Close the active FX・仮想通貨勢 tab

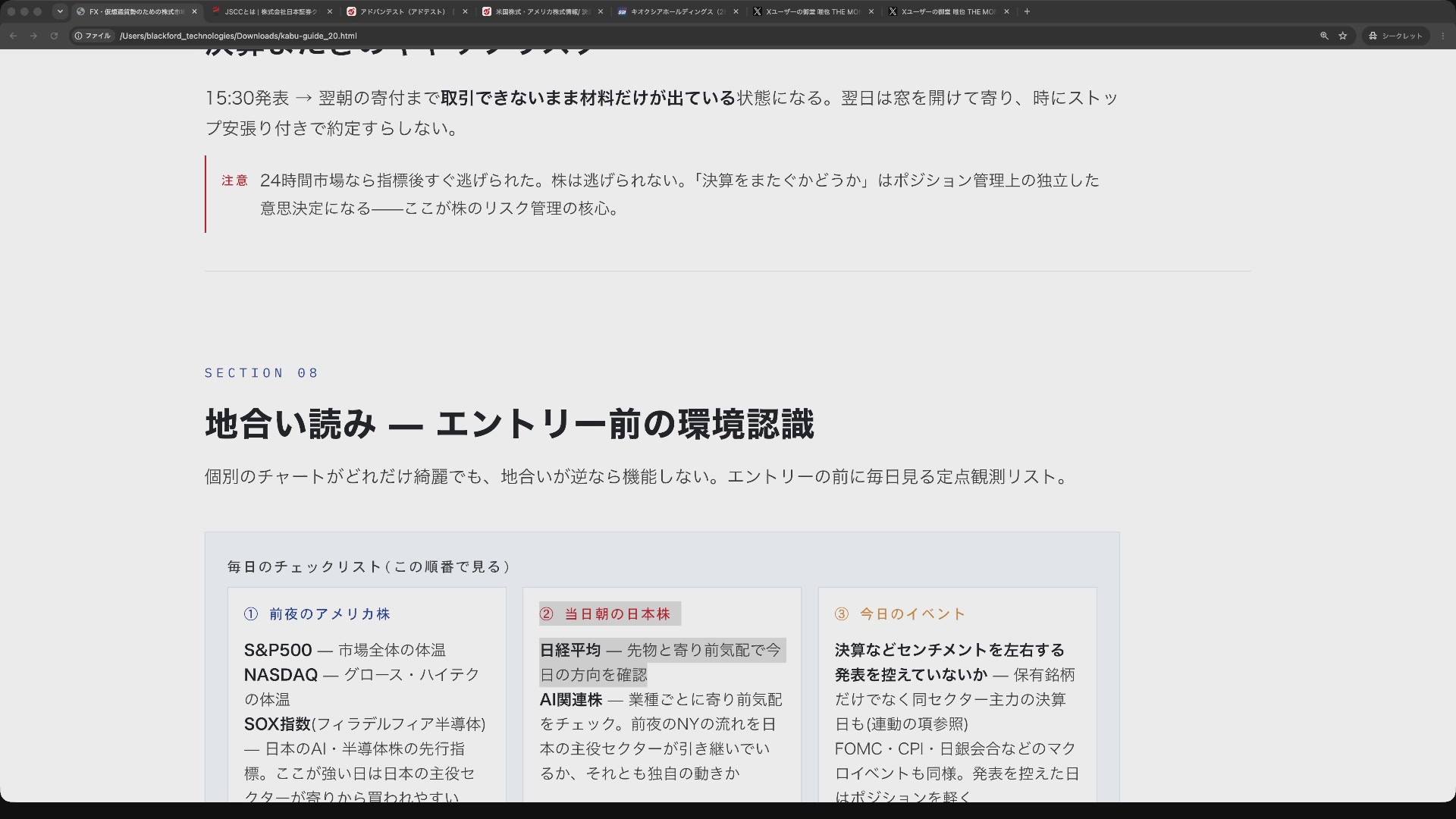[194, 11]
